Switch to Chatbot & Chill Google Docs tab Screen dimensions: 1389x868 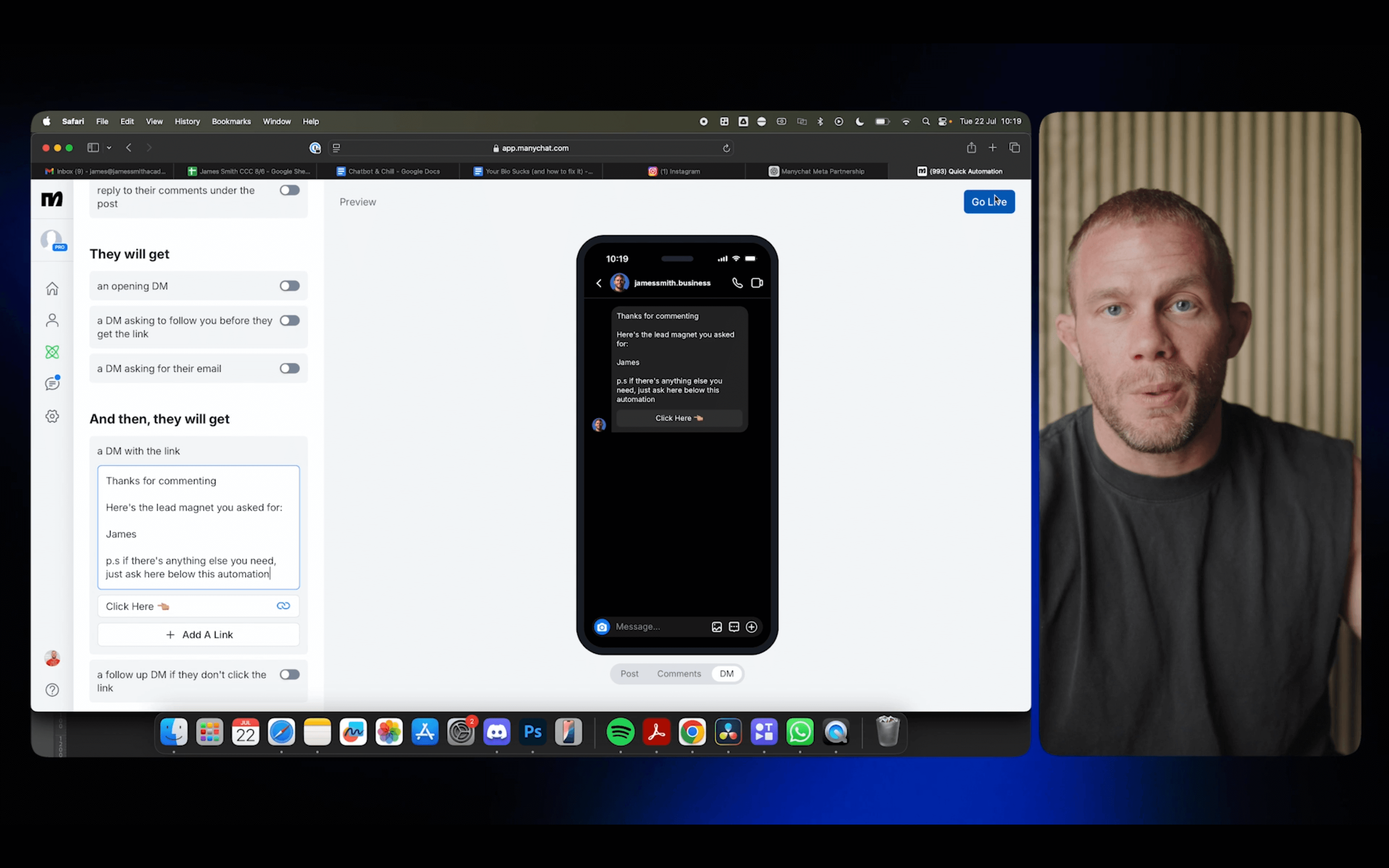click(388, 171)
